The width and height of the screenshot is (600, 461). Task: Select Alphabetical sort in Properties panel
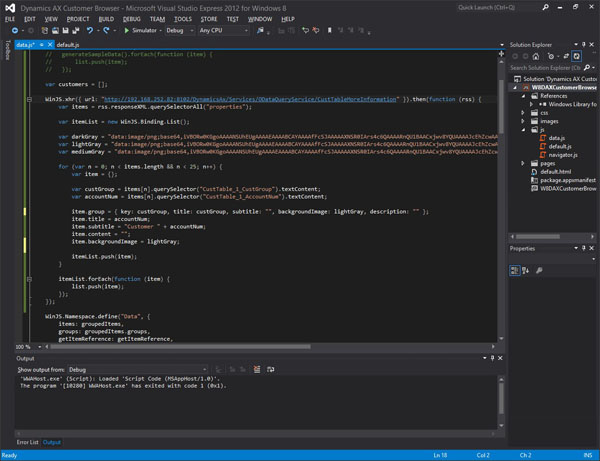pos(525,270)
